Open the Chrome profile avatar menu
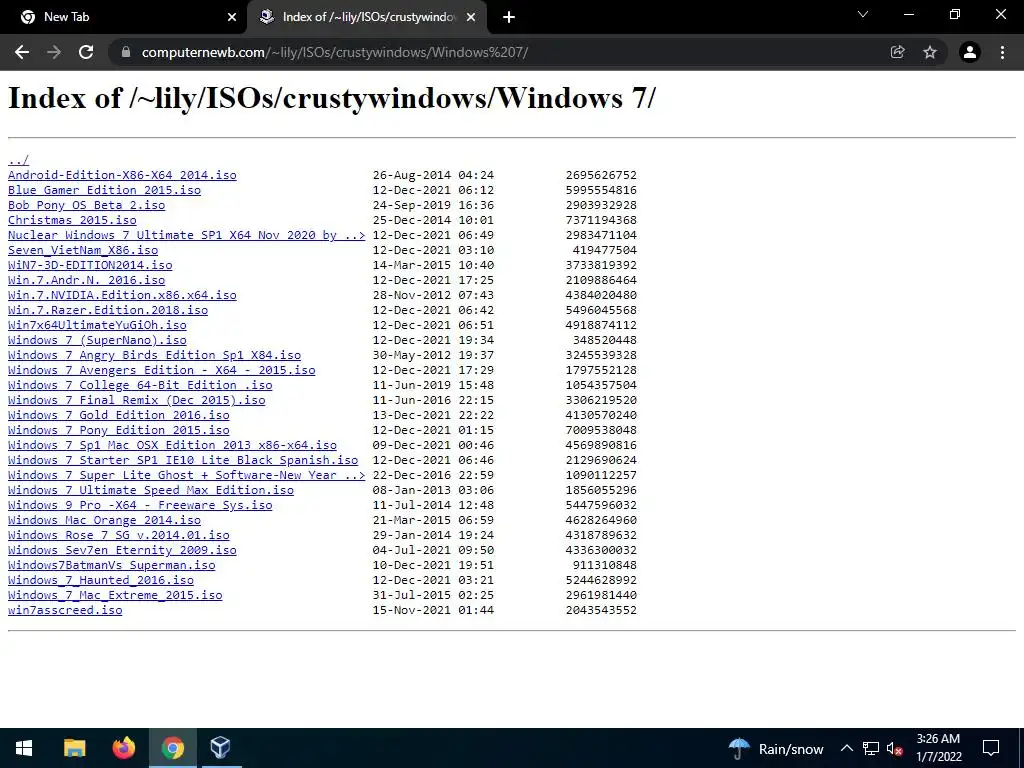The width and height of the screenshot is (1024, 768). click(x=970, y=52)
